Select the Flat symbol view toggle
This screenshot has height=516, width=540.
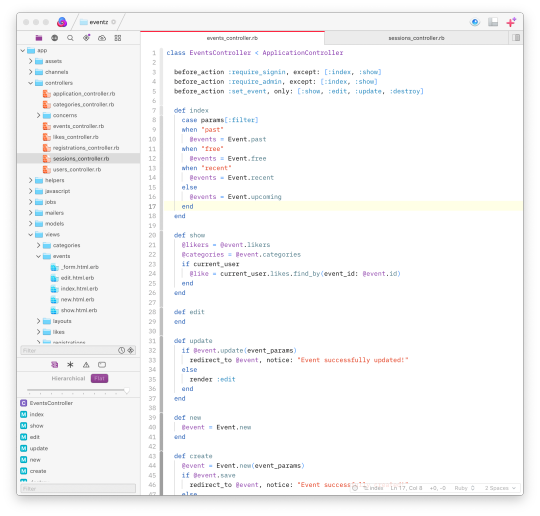pos(100,378)
